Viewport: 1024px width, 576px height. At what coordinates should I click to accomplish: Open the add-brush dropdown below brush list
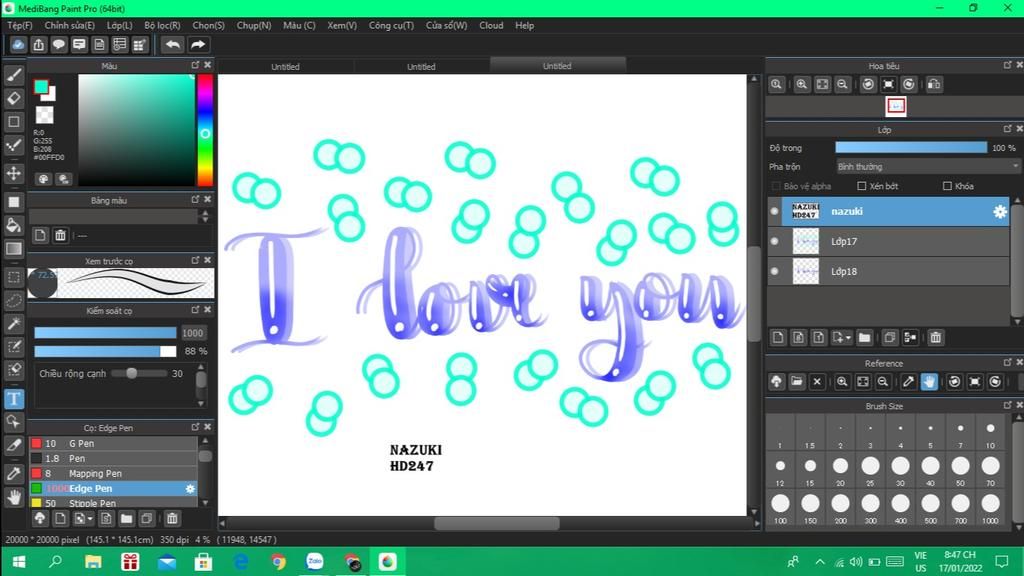coord(83,519)
